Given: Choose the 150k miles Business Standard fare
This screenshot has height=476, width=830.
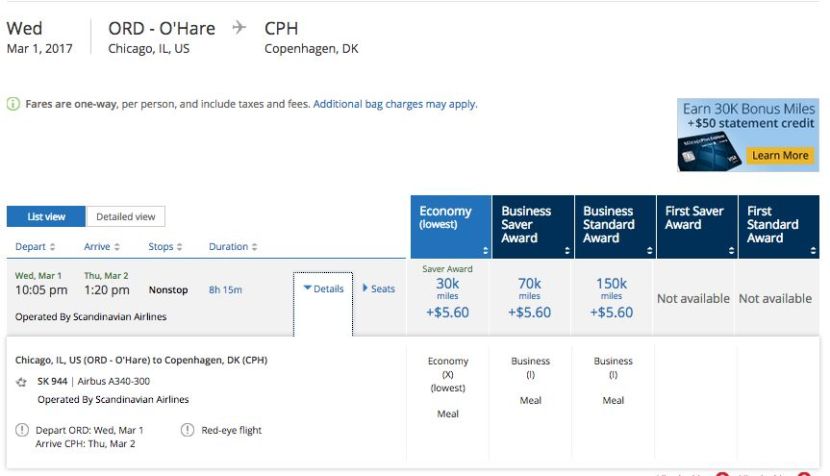Looking at the screenshot, I should point(612,297).
